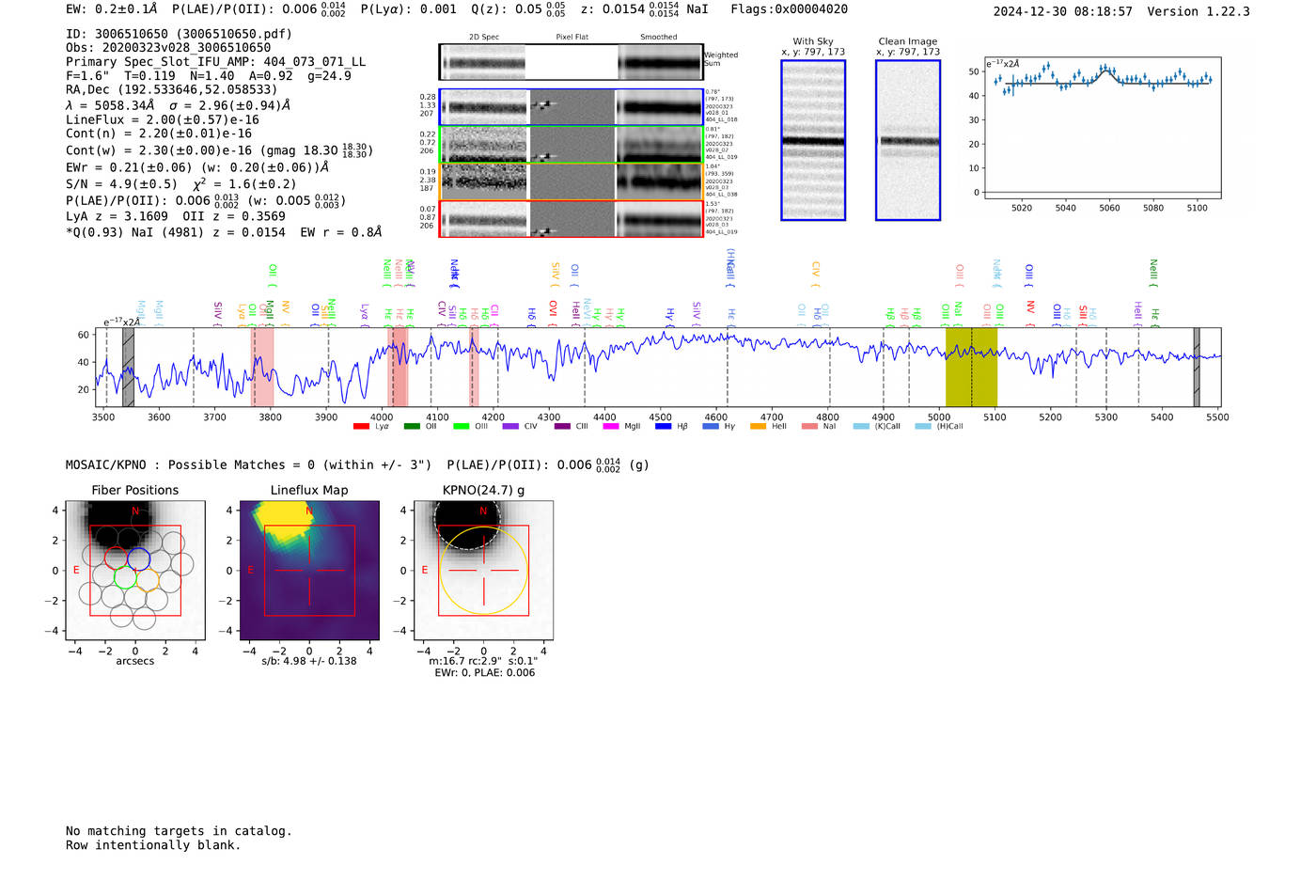The width and height of the screenshot is (1316, 896).
Task: Click the yellow aperture circle in KPNO image
Action: 483,571
